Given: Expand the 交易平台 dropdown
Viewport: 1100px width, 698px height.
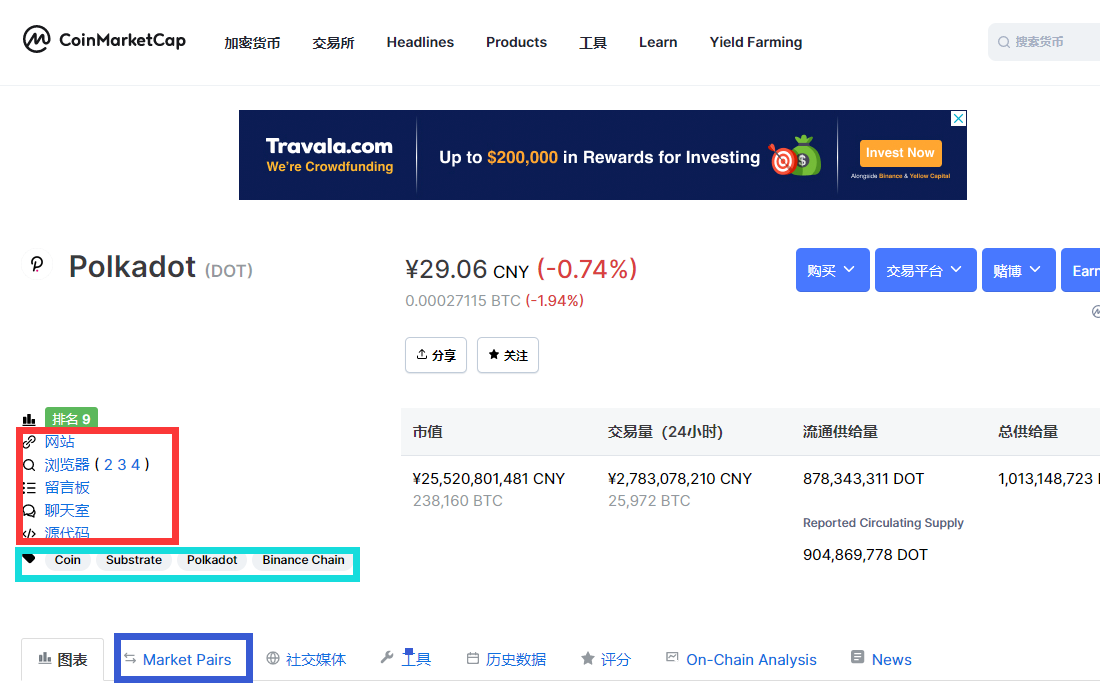Looking at the screenshot, I should tap(925, 270).
